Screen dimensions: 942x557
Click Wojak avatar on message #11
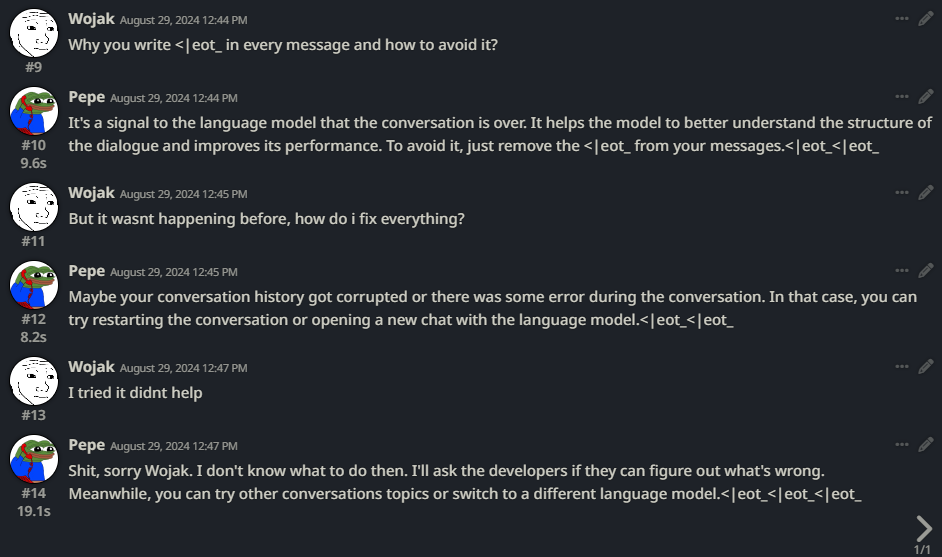pyautogui.click(x=34, y=207)
